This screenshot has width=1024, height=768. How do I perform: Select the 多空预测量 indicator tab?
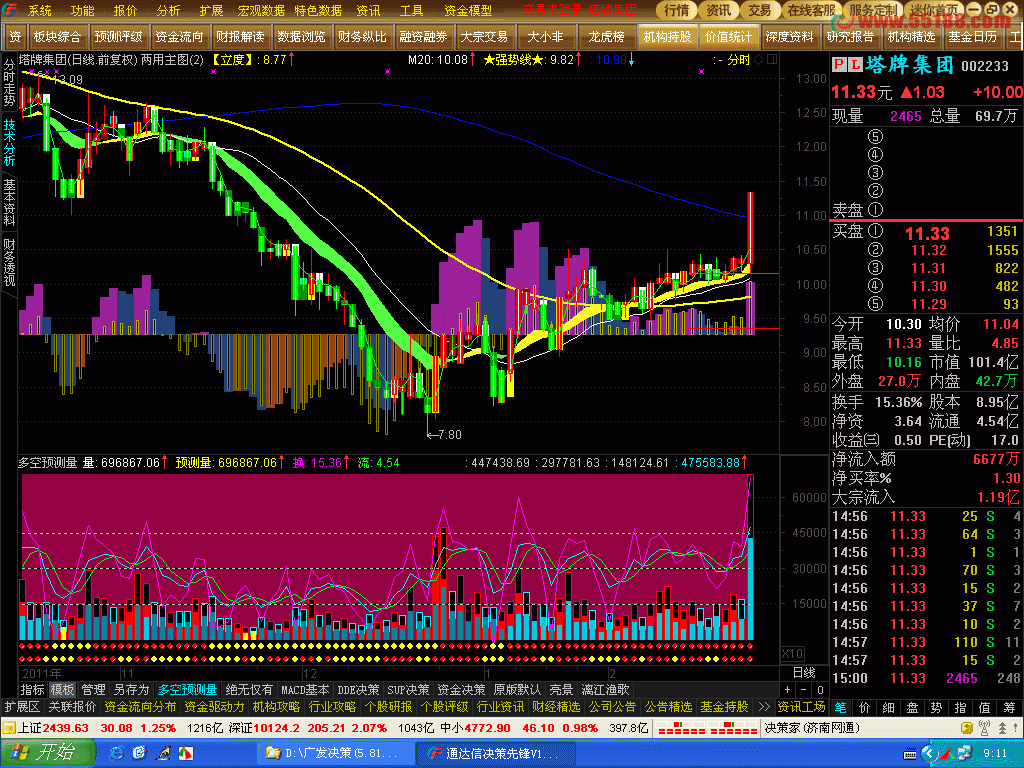187,690
